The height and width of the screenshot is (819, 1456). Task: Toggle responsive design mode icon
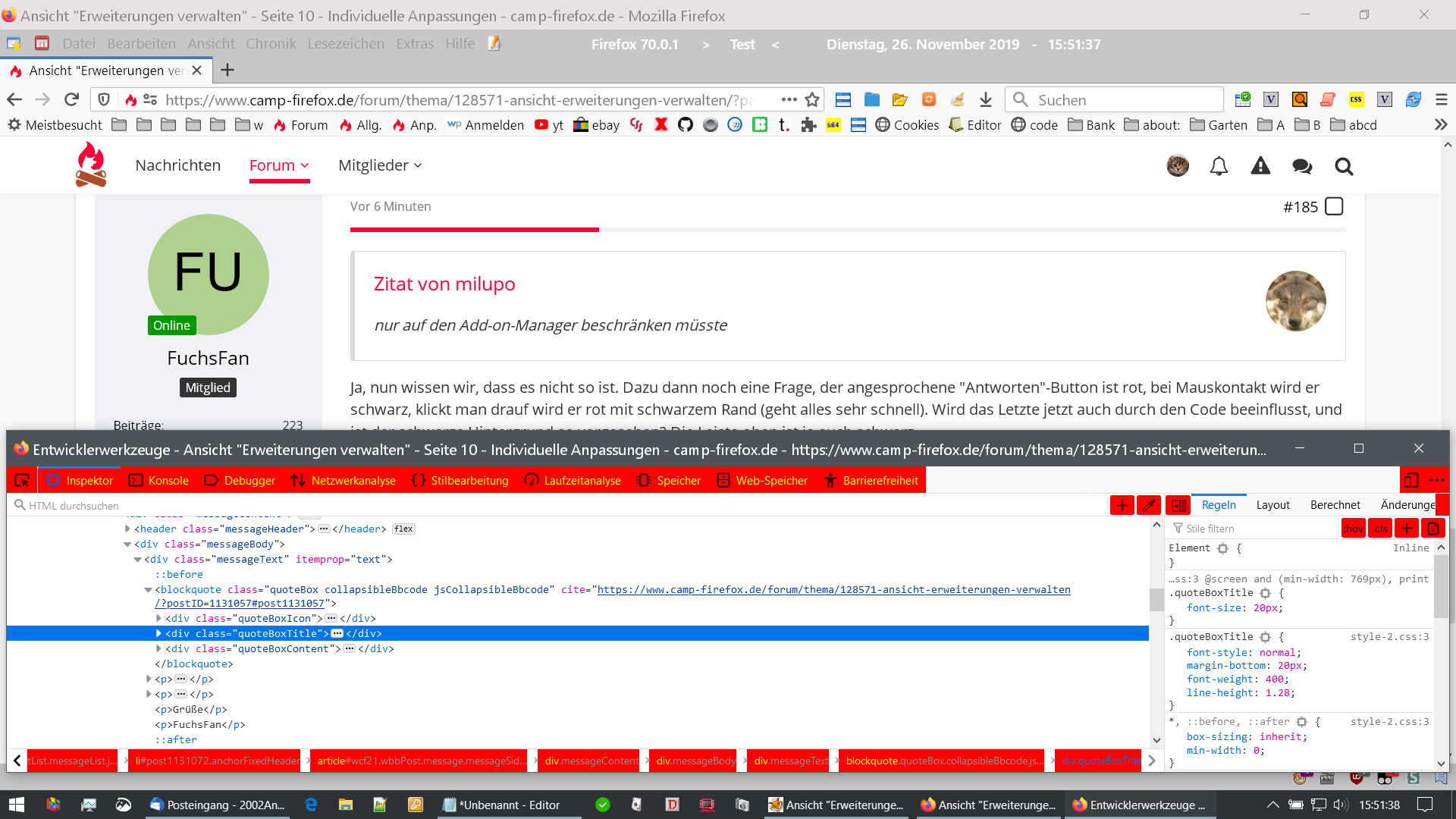pyautogui.click(x=1410, y=481)
